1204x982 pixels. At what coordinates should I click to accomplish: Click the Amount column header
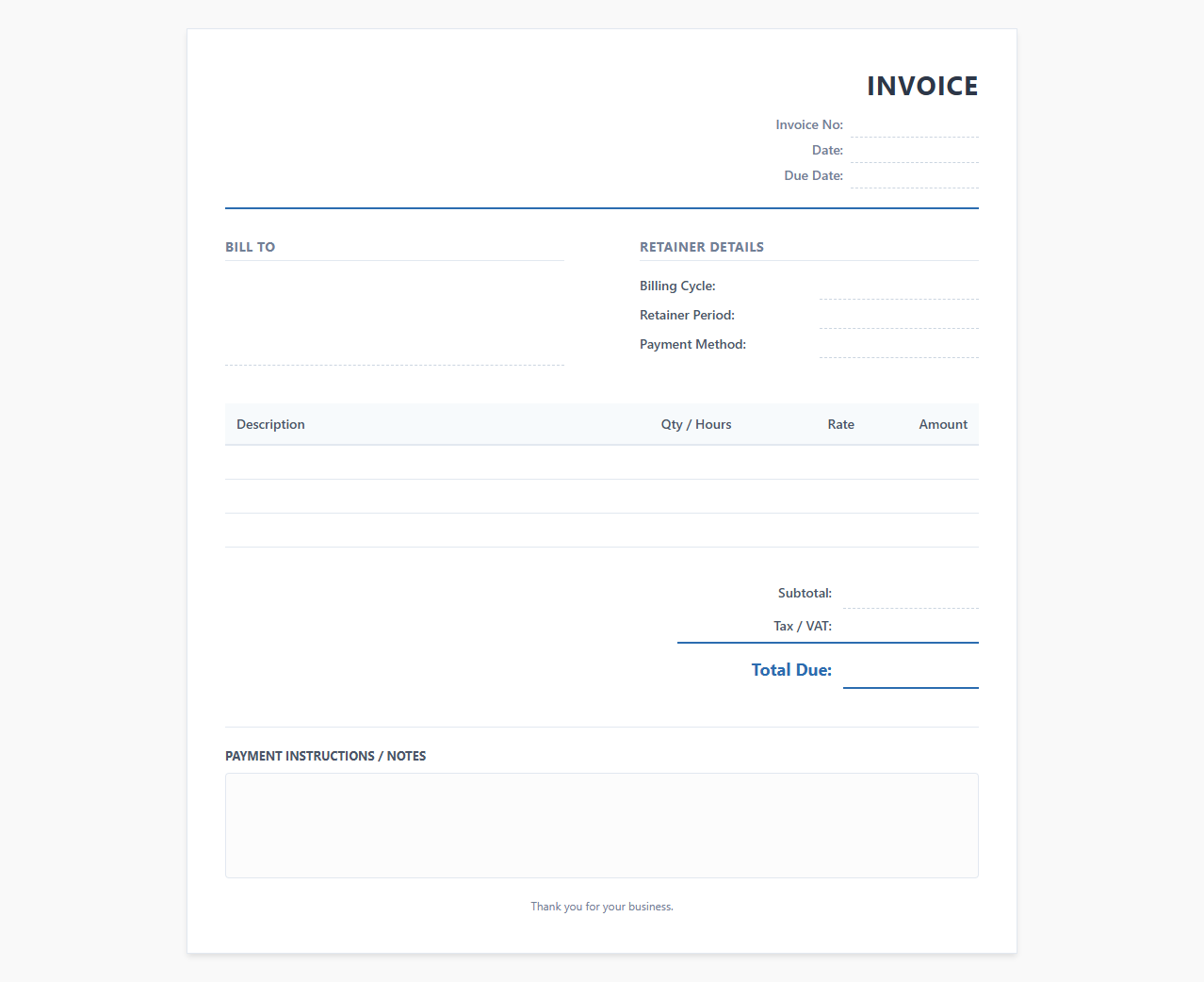943,425
